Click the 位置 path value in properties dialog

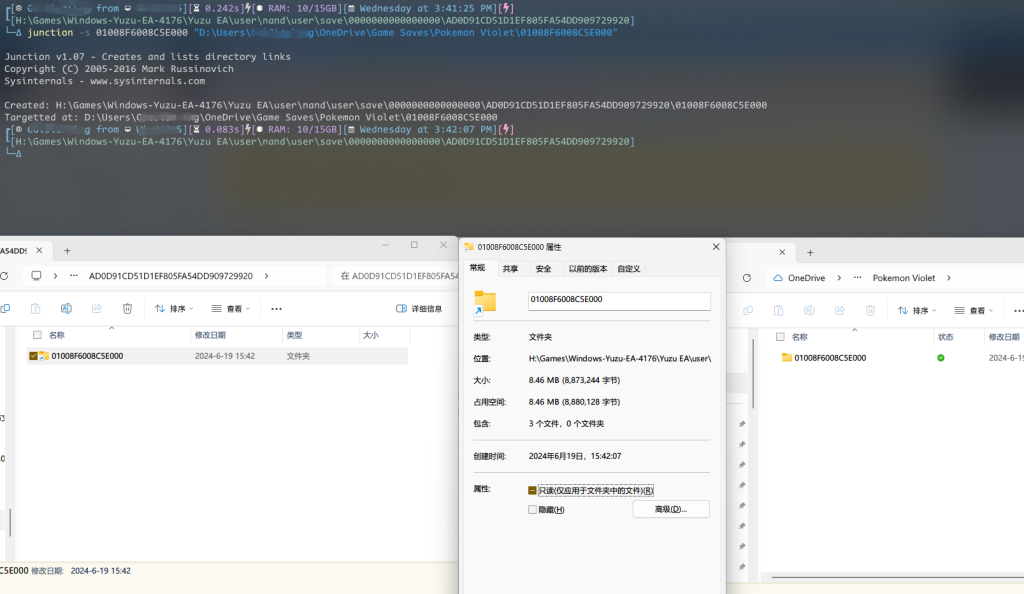point(620,358)
